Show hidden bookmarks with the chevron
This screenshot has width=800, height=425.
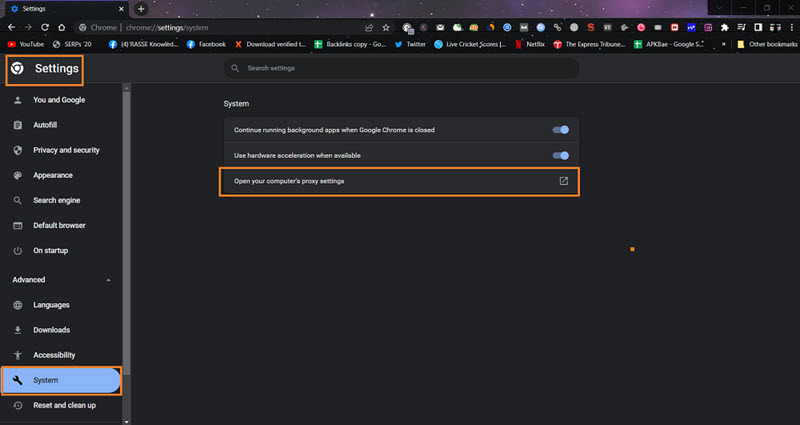[723, 44]
